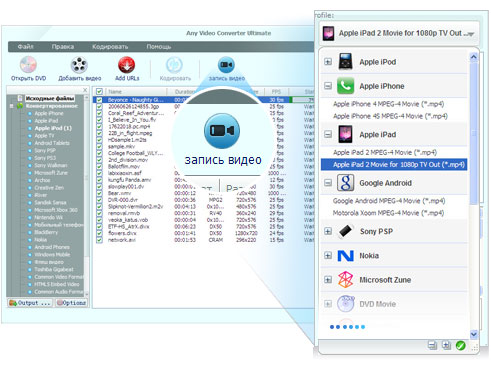Select Apple iPhone 4S MPEG-4 Movie profile
The height and width of the screenshot is (379, 491).
390,116
